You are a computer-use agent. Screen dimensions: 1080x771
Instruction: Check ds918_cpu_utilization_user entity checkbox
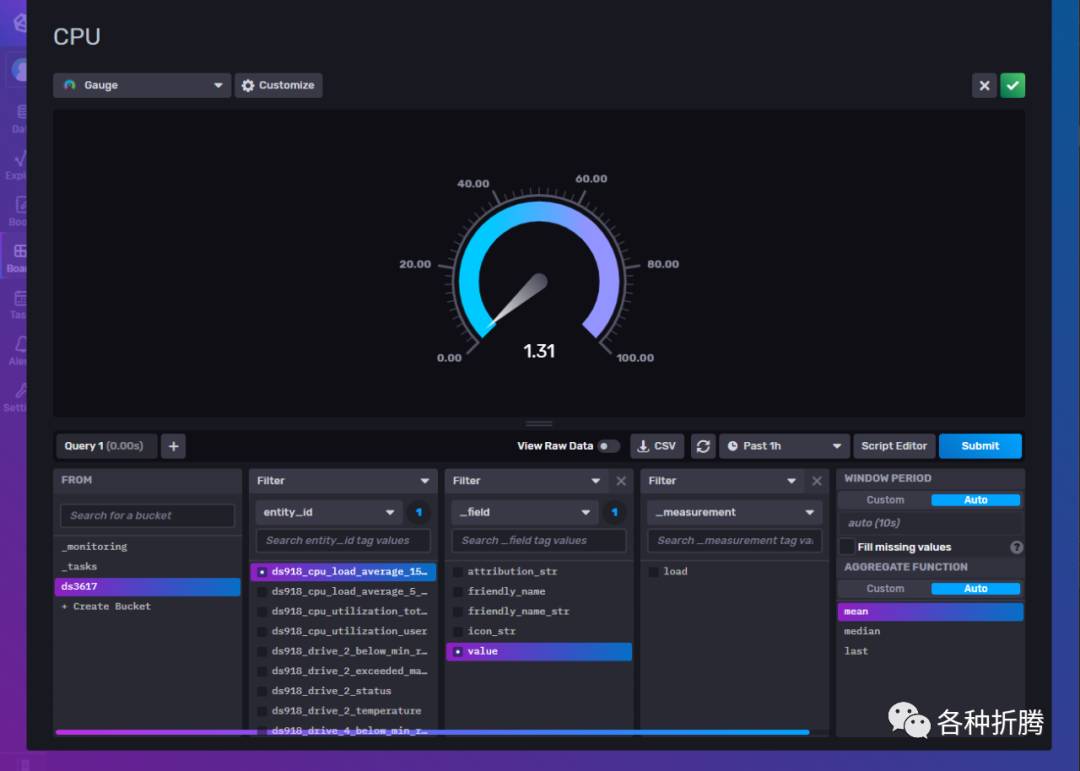tap(262, 631)
